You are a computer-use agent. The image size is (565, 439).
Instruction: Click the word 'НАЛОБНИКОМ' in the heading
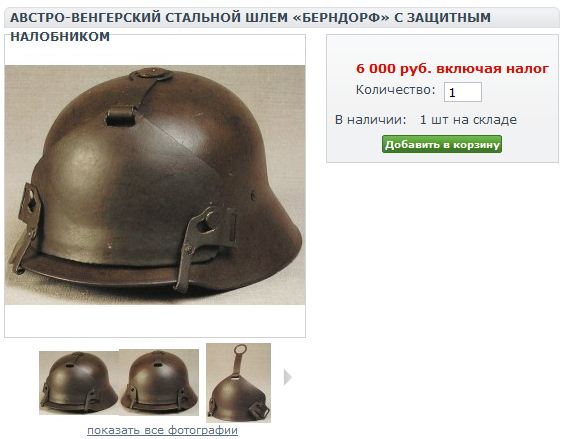[60, 37]
